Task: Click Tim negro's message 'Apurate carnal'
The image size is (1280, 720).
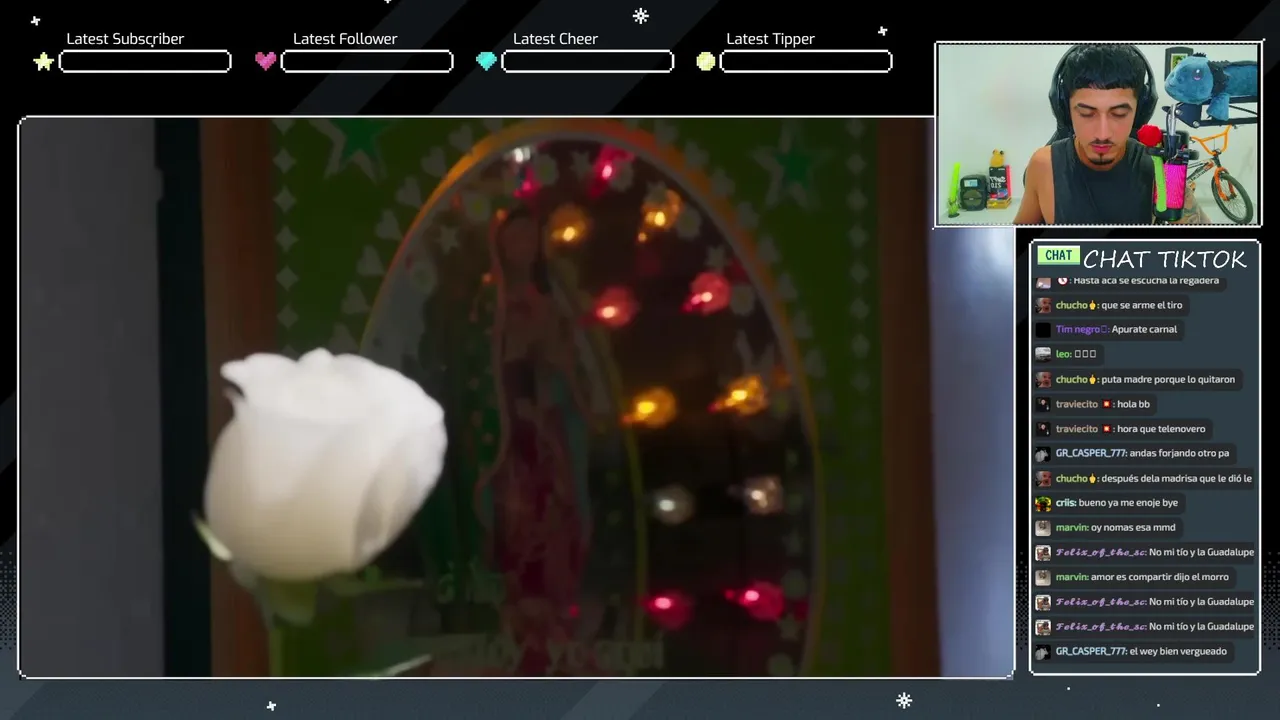Action: [x=1144, y=329]
